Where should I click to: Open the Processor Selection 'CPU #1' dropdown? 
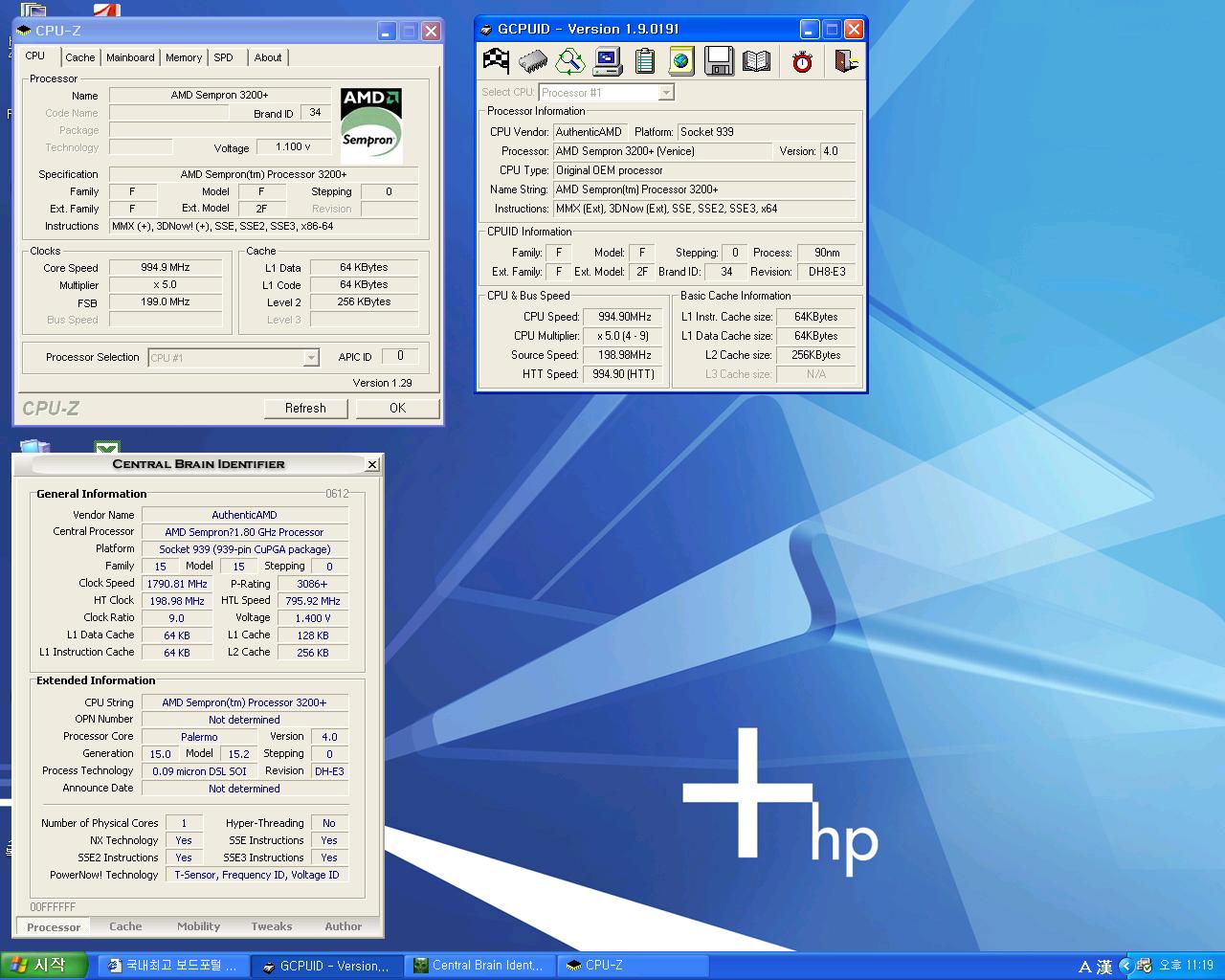pos(311,358)
